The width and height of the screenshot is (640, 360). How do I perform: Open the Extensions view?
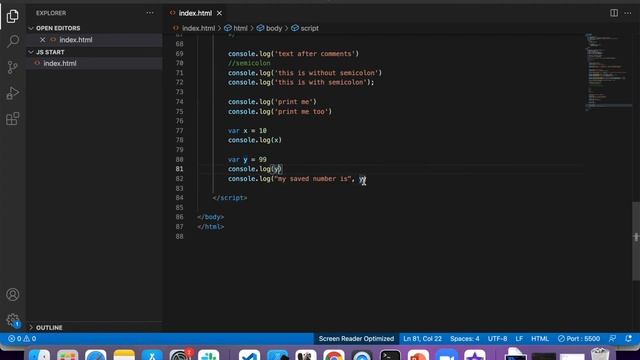(13, 119)
